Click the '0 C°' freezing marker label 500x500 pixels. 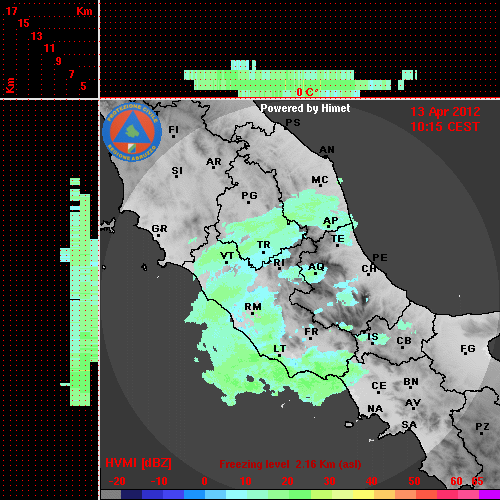coord(307,92)
